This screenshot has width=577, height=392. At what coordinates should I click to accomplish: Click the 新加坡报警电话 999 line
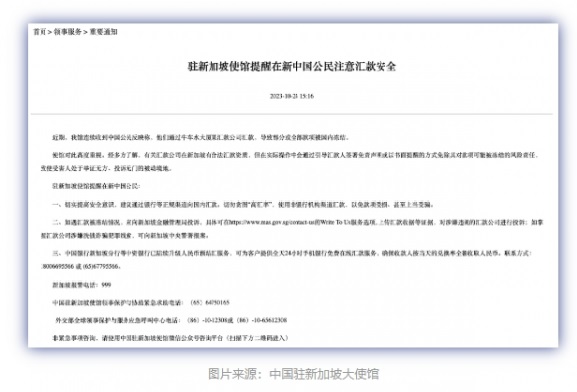click(x=82, y=285)
